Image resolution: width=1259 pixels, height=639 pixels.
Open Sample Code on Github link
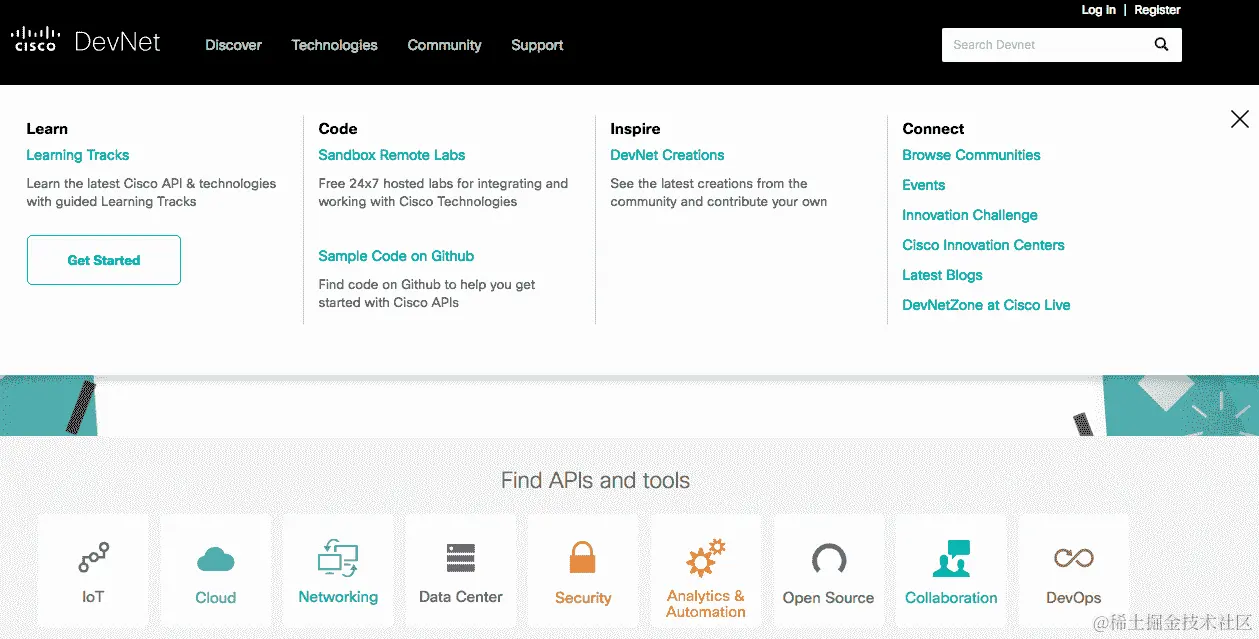point(396,256)
